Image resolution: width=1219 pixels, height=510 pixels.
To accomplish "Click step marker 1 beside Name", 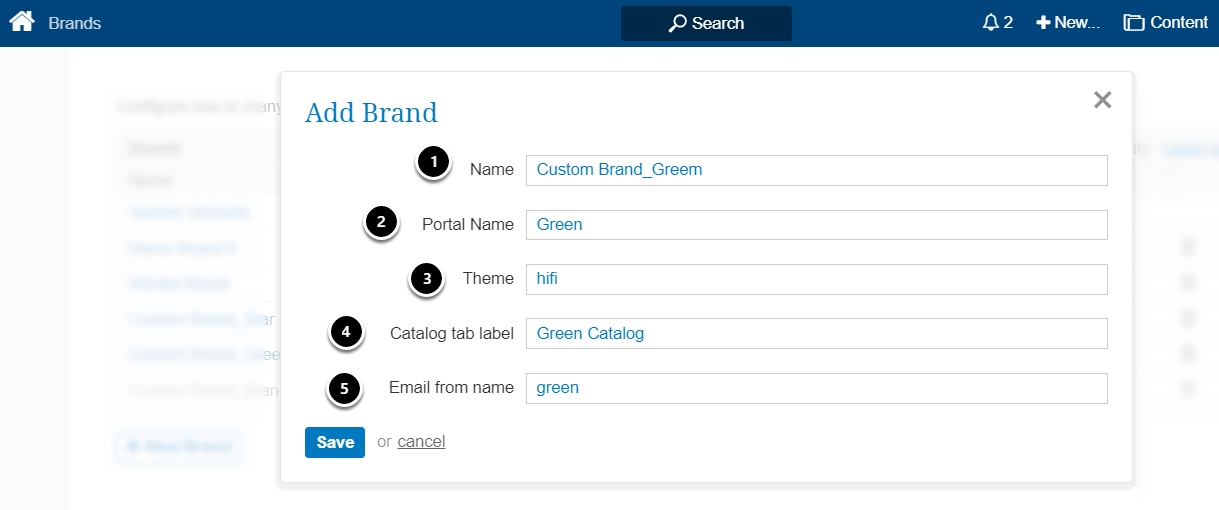I will [x=432, y=163].
